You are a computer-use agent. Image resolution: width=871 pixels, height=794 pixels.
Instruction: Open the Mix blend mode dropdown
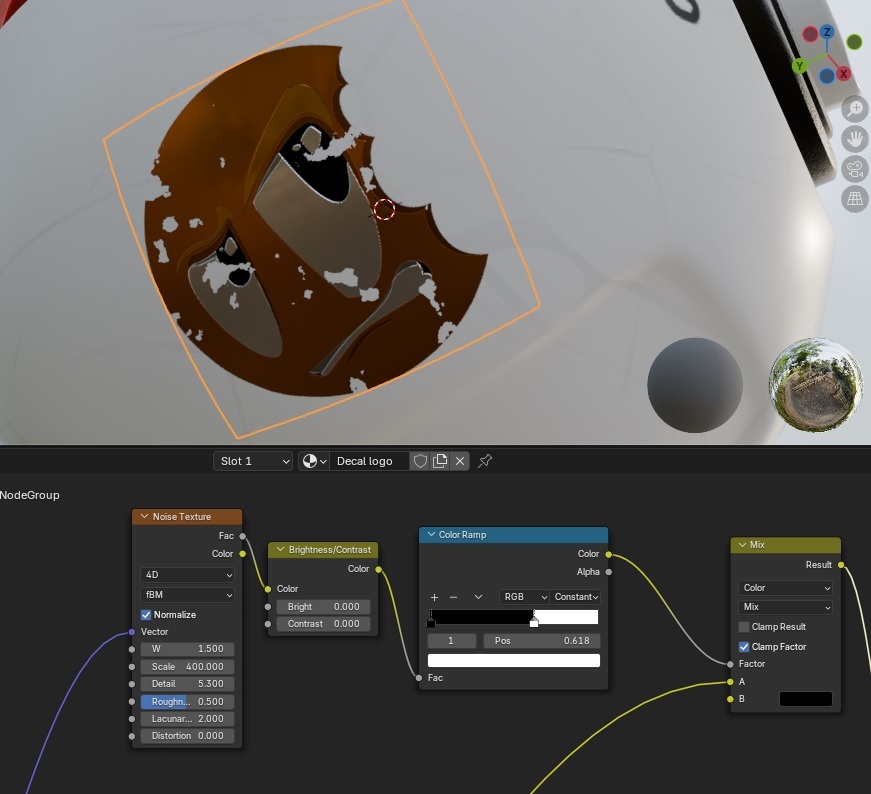pos(785,607)
